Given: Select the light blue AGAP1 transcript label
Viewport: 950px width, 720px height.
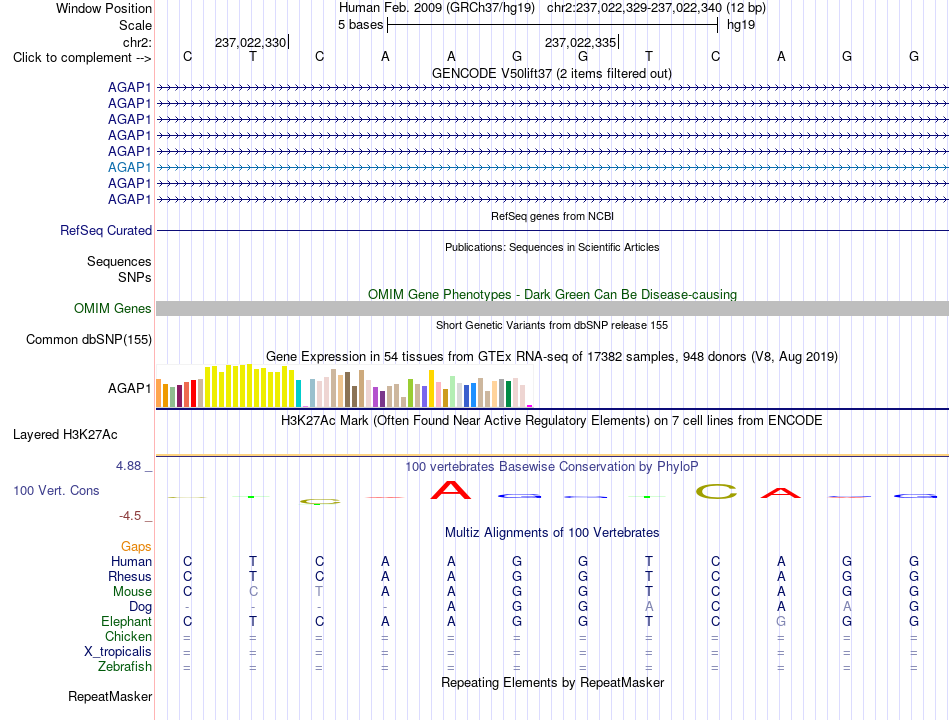Looking at the screenshot, I should coord(129,167).
